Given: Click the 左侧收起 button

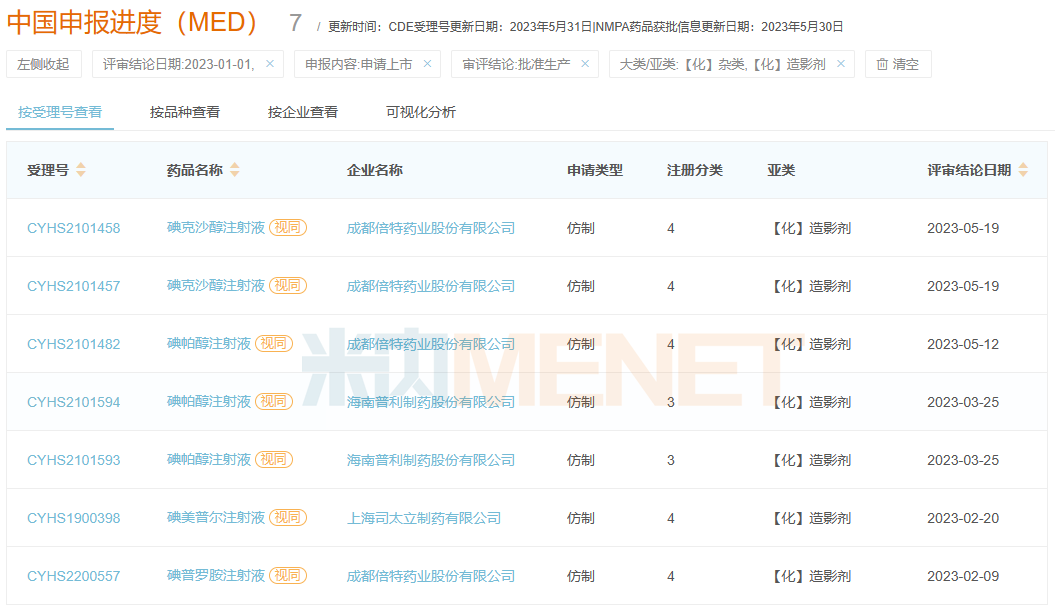Looking at the screenshot, I should click(x=44, y=64).
